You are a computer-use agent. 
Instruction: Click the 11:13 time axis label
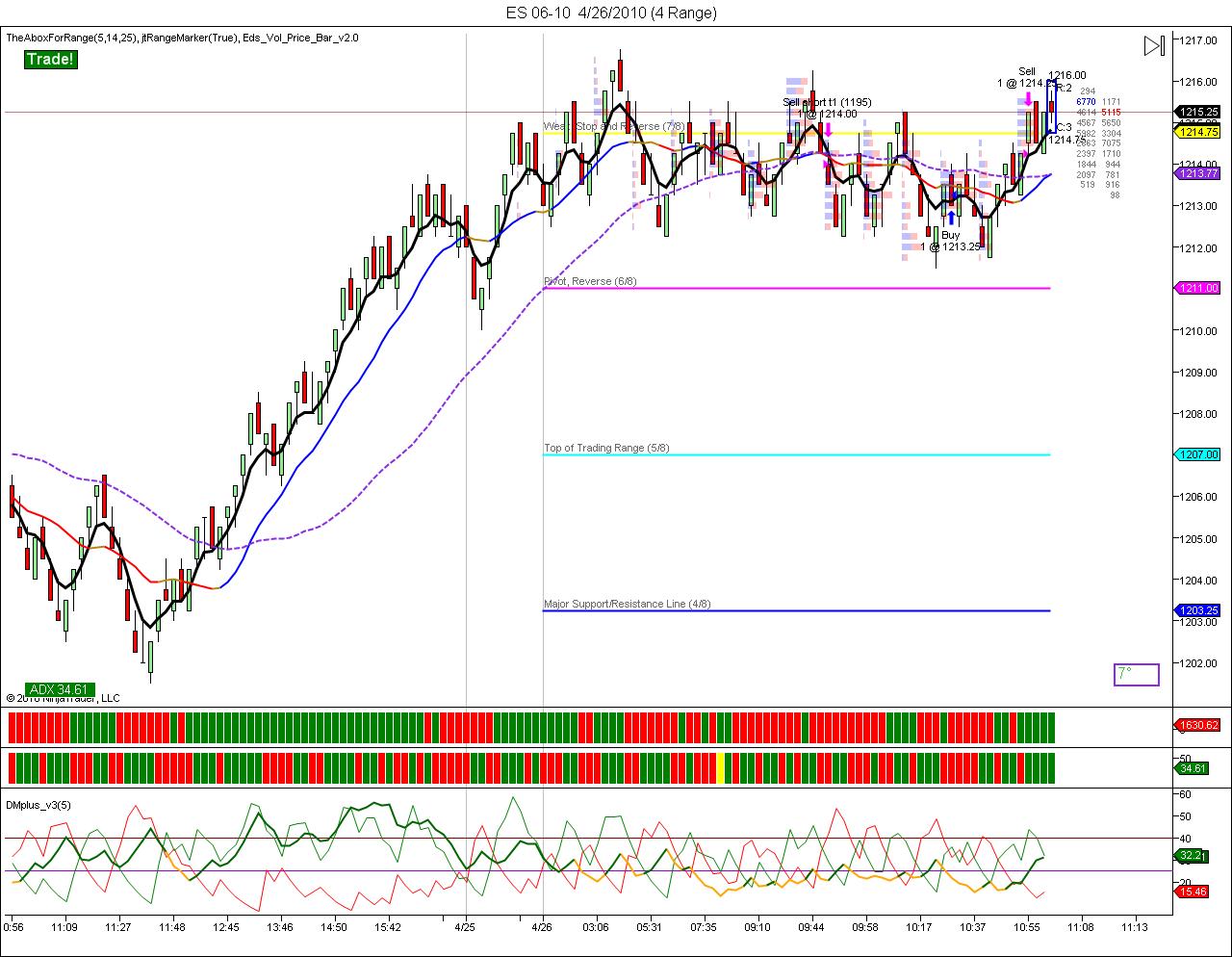(x=1135, y=928)
